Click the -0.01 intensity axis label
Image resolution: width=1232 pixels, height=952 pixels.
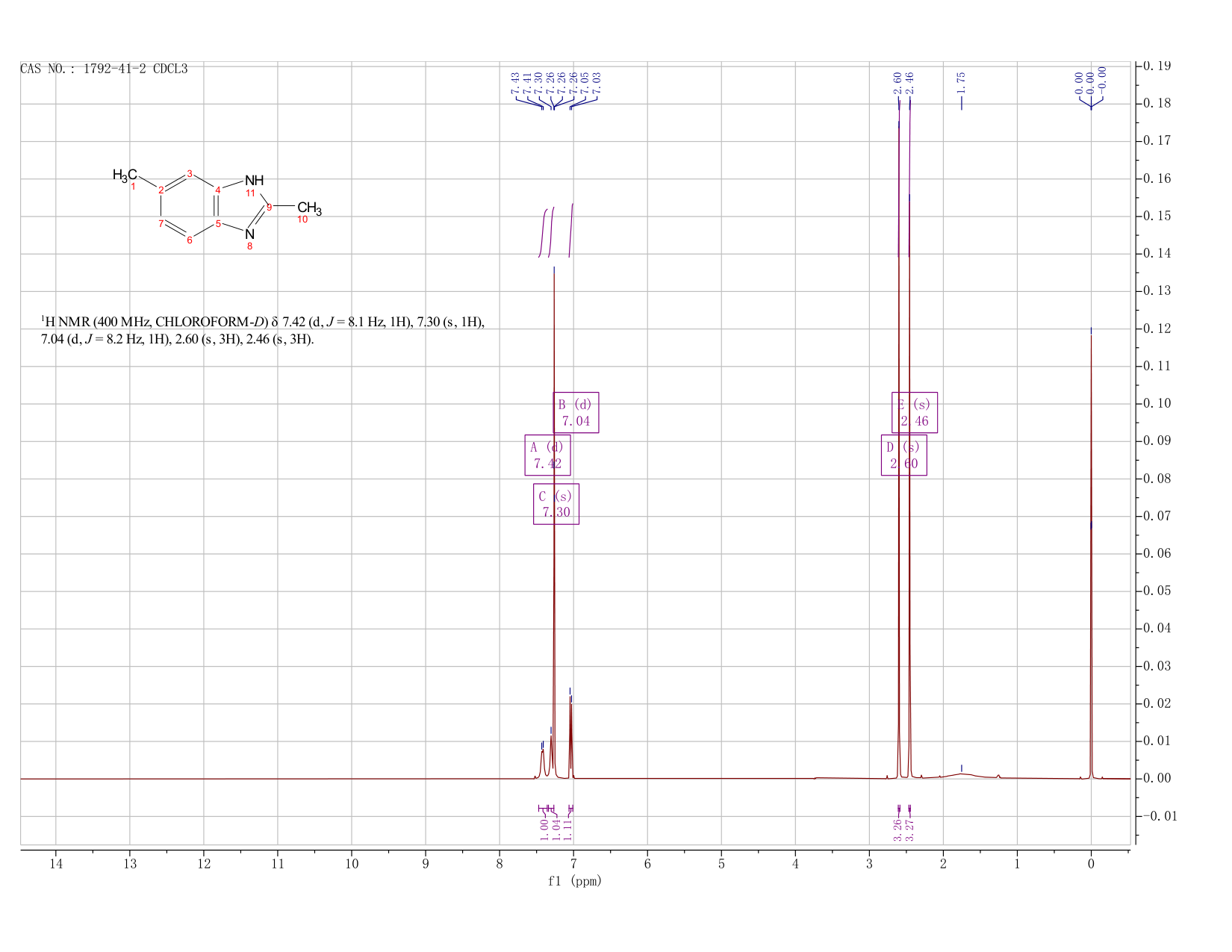[x=1159, y=816]
